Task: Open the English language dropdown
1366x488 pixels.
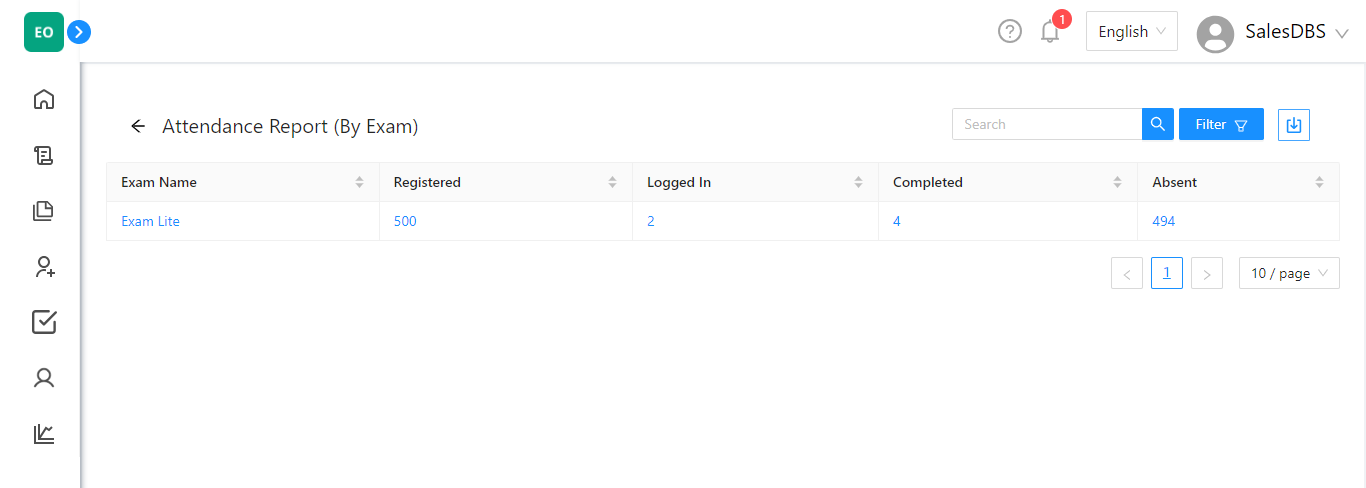Action: [x=1132, y=31]
